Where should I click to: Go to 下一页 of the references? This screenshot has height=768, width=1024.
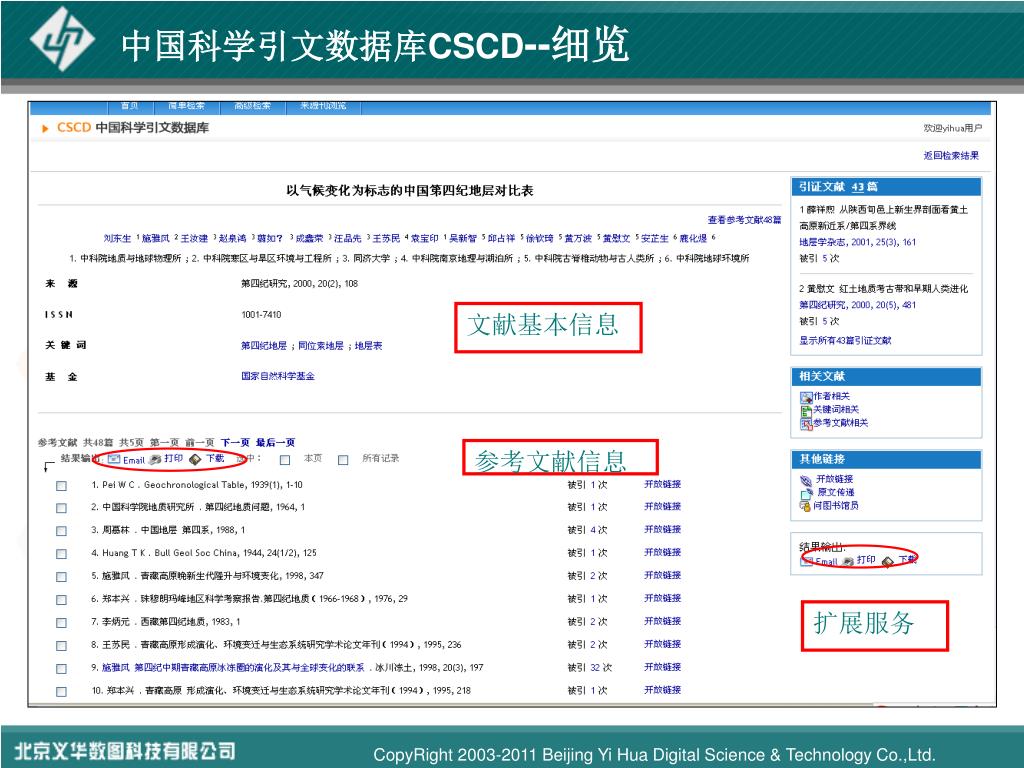click(x=235, y=442)
